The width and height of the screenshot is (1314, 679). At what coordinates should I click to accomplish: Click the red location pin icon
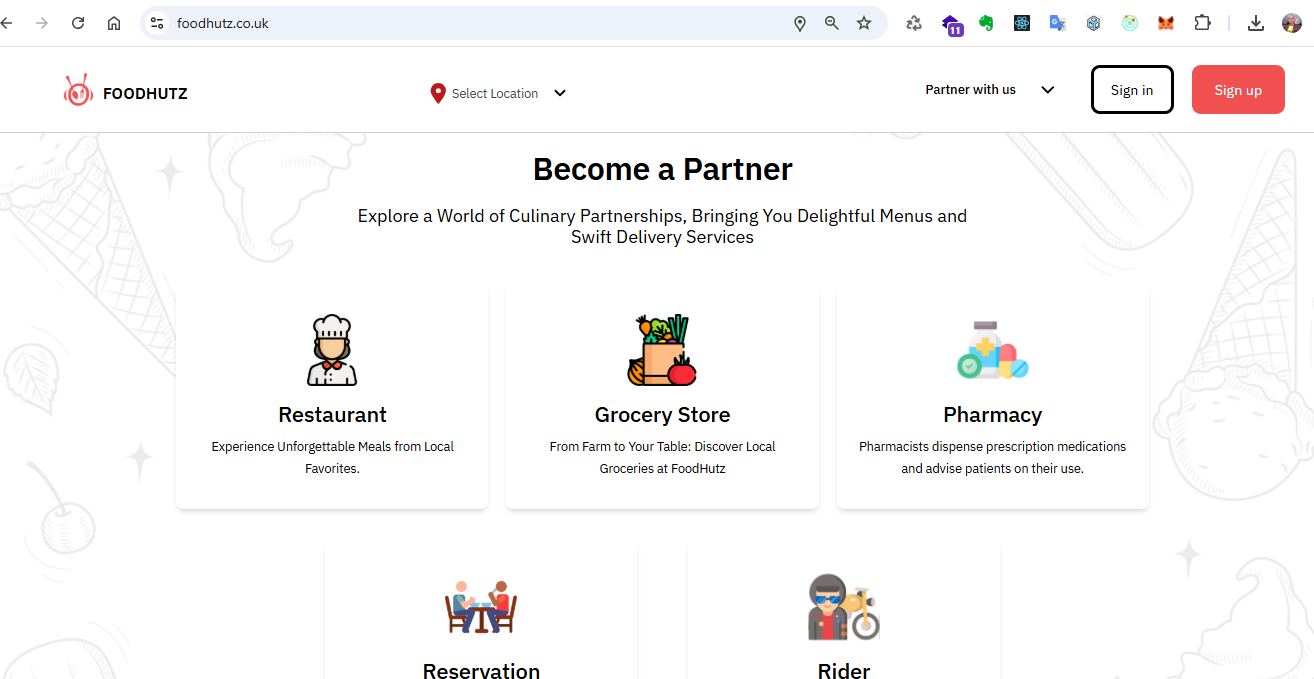pyautogui.click(x=437, y=93)
